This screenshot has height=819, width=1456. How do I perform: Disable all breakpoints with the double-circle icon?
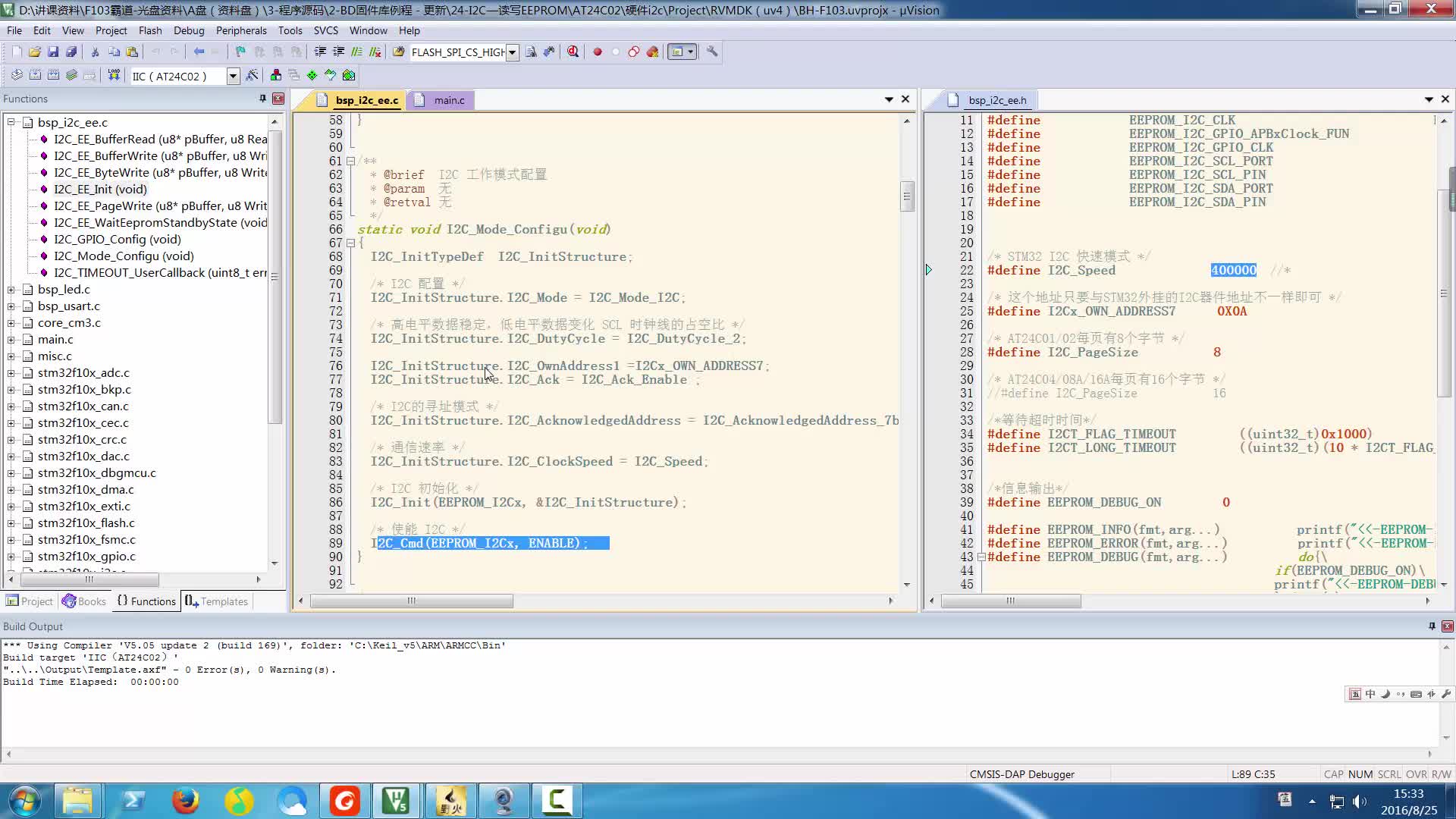[x=633, y=52]
